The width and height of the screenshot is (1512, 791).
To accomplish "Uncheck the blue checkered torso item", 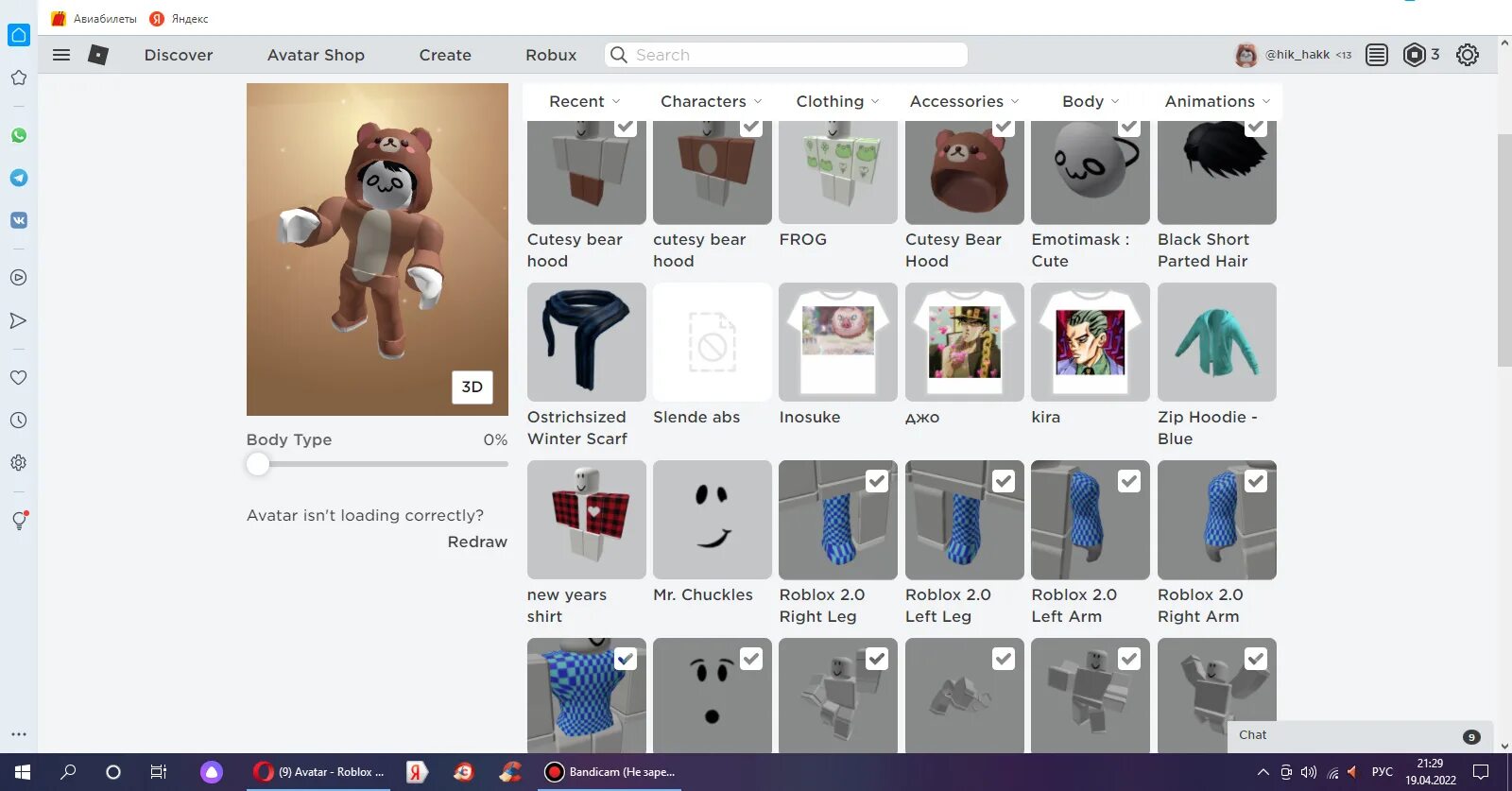I will [x=626, y=659].
